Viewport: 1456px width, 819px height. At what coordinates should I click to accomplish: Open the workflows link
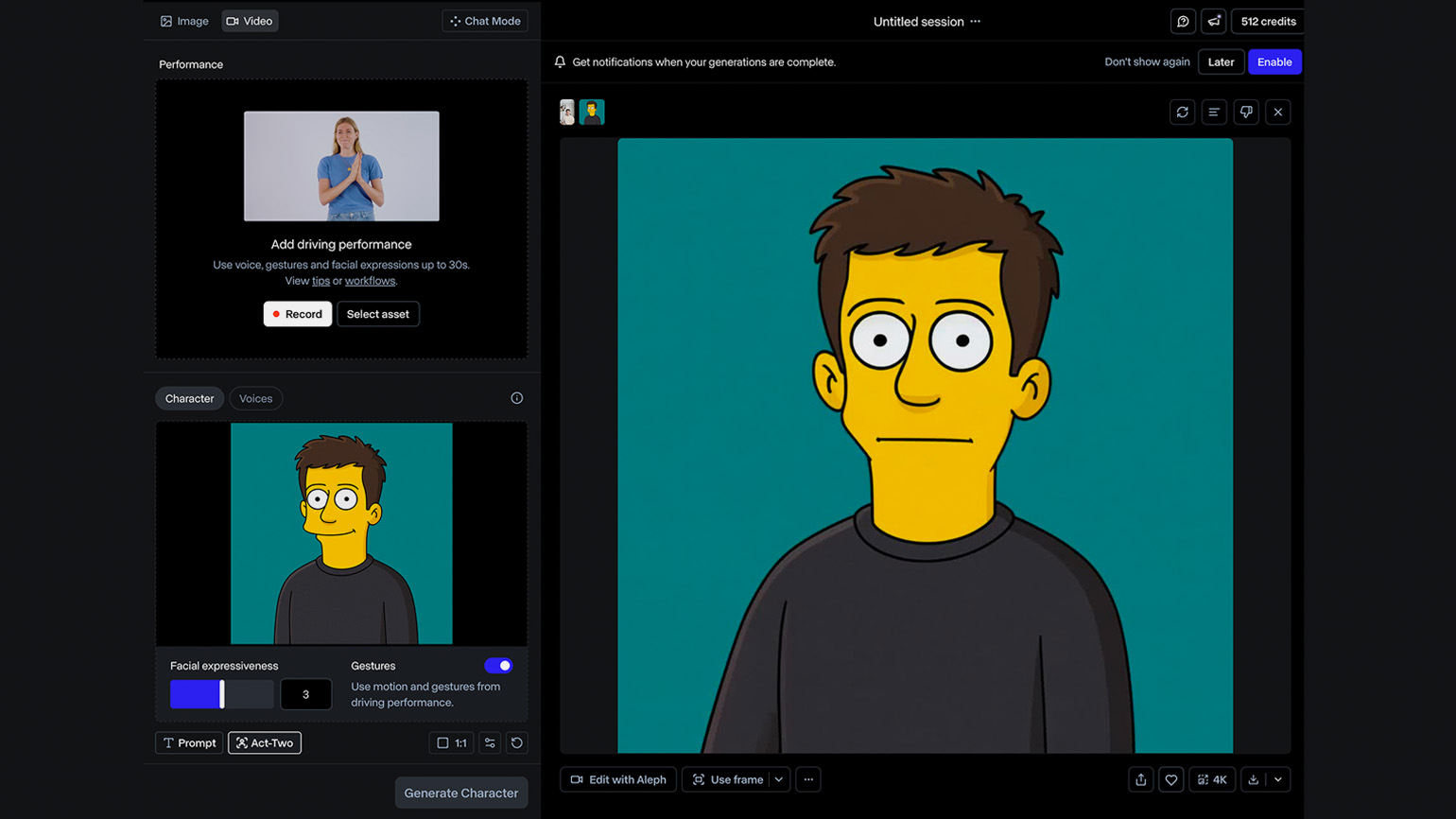370,281
